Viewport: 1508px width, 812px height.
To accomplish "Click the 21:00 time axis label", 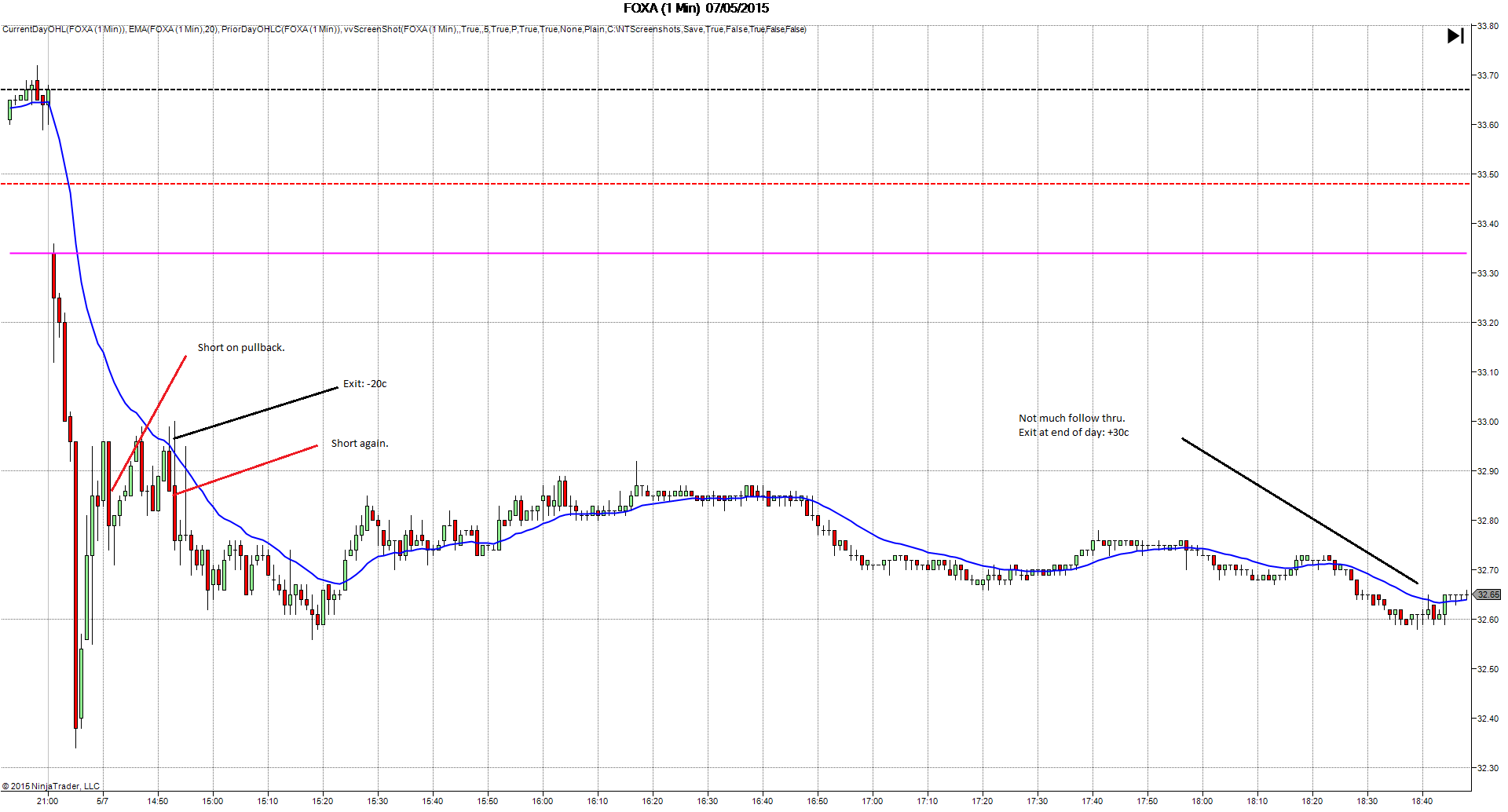I will pos(48,801).
